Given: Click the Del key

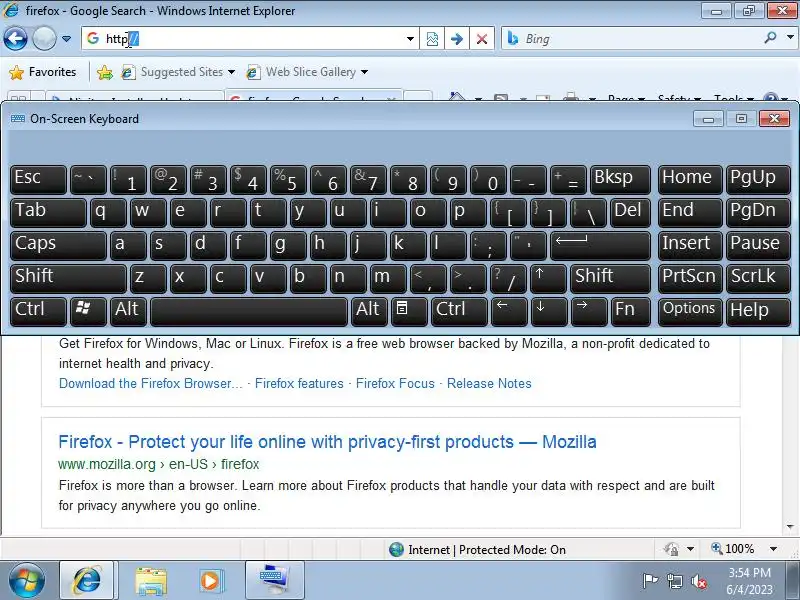Looking at the screenshot, I should (630, 212).
